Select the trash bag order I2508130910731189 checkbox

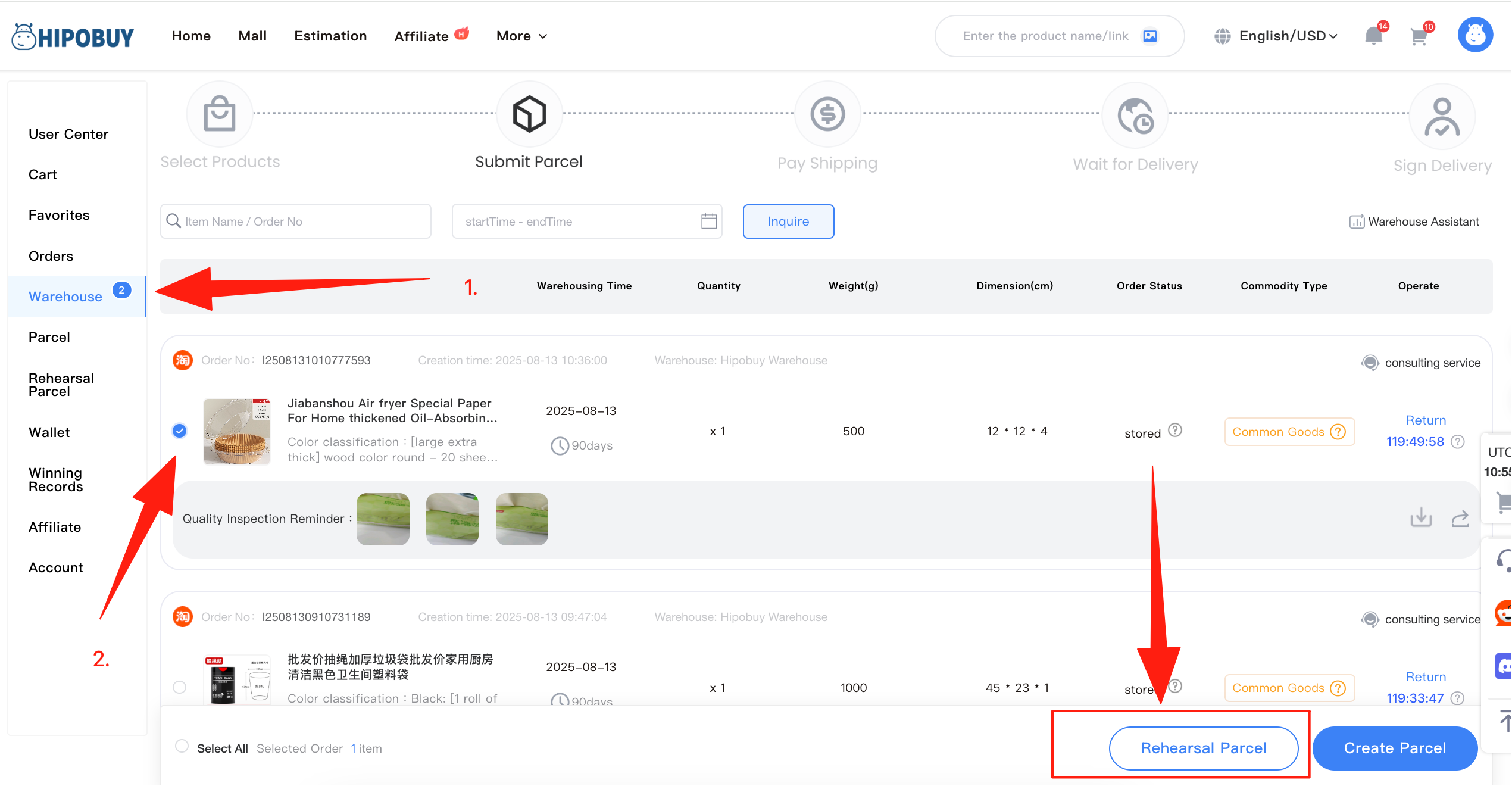pos(179,687)
